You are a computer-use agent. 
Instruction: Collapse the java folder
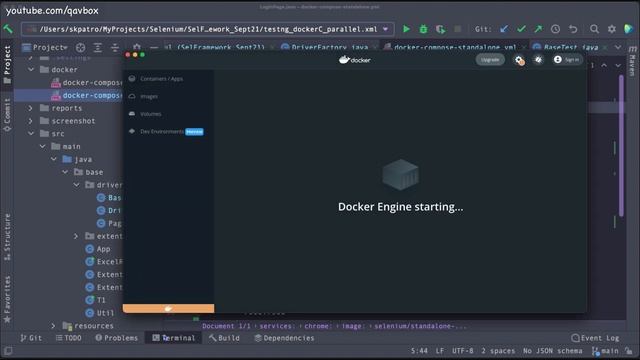[54, 159]
